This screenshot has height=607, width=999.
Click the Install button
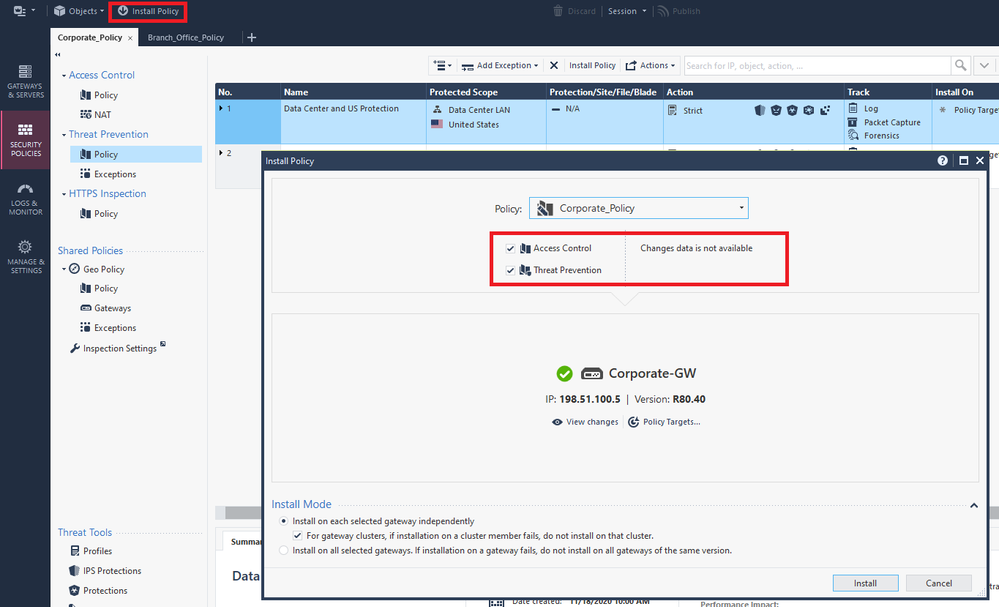pos(865,583)
